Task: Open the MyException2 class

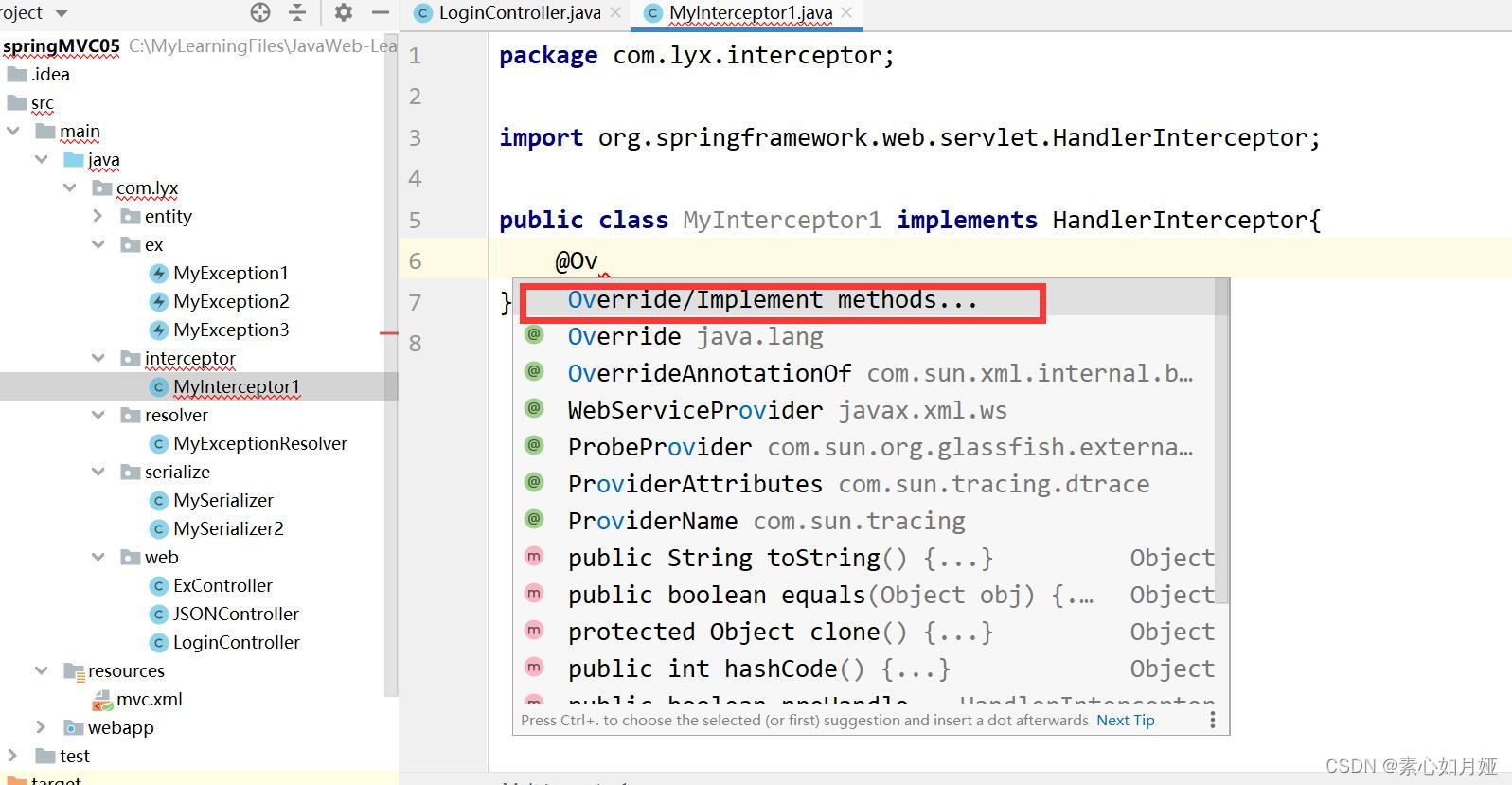Action: 231,301
